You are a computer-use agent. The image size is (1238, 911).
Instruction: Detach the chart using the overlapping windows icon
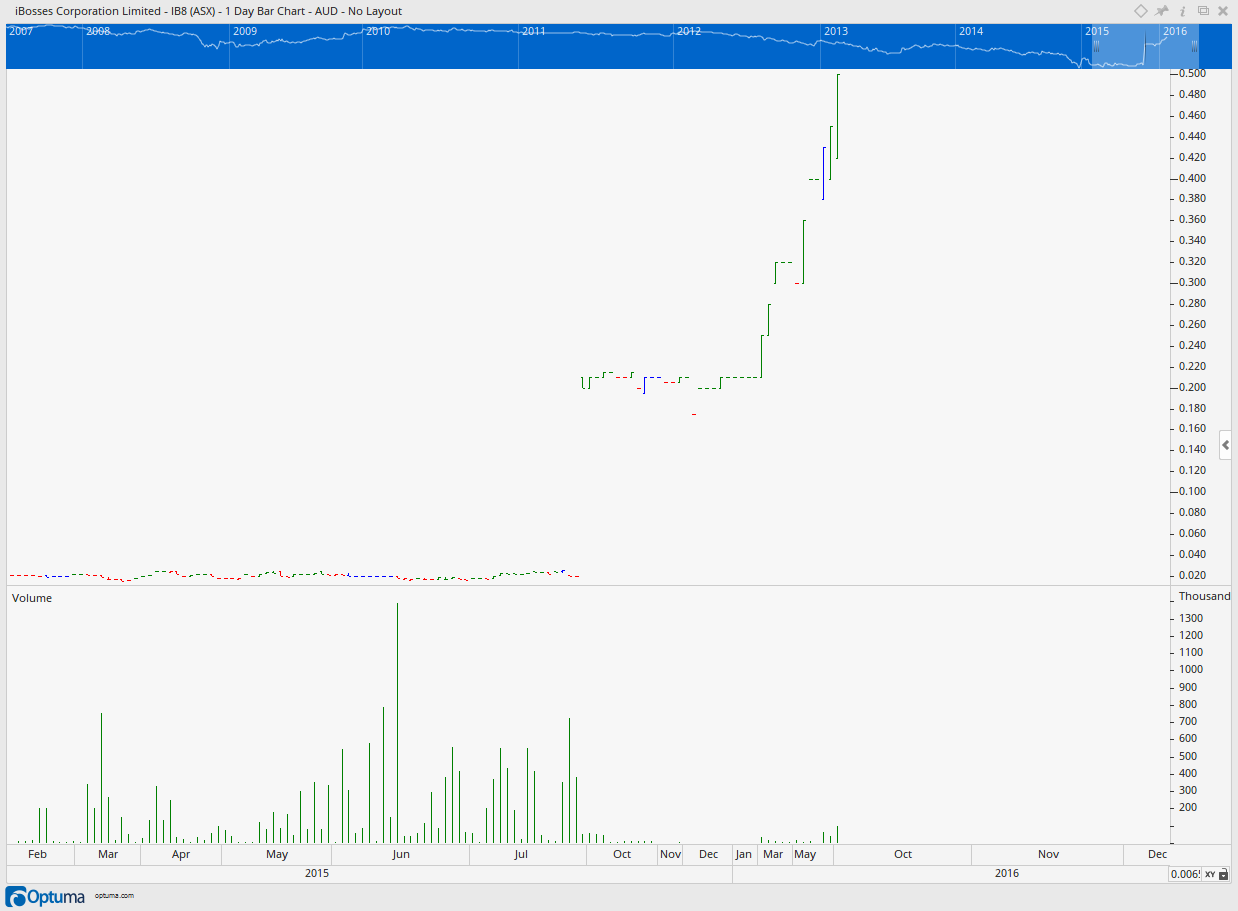(x=1203, y=11)
